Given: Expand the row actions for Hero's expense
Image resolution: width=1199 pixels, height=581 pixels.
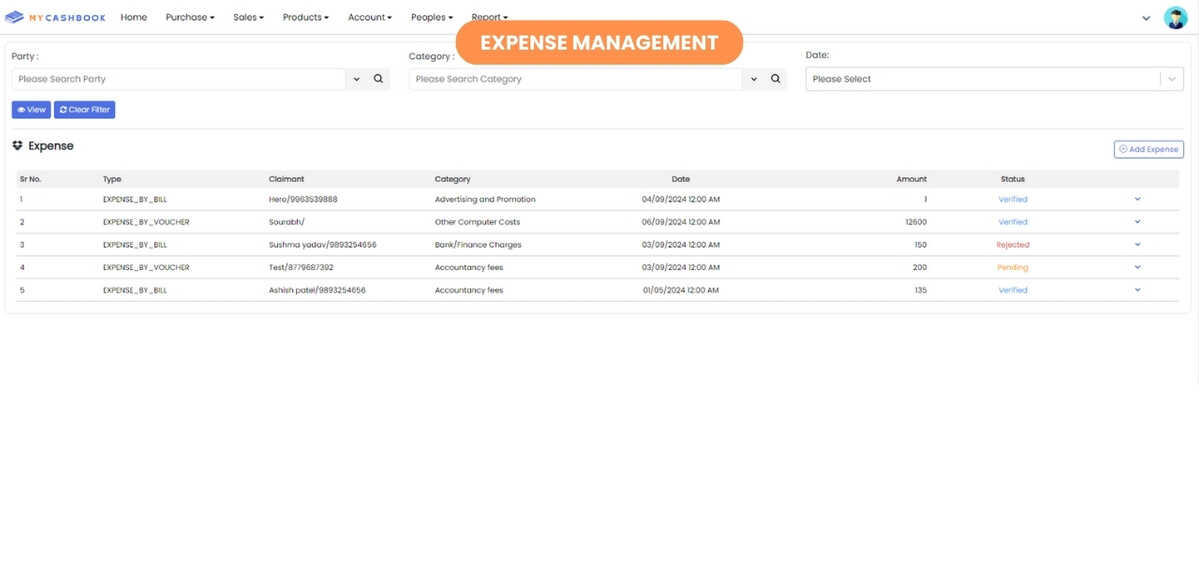Looking at the screenshot, I should pyautogui.click(x=1137, y=198).
